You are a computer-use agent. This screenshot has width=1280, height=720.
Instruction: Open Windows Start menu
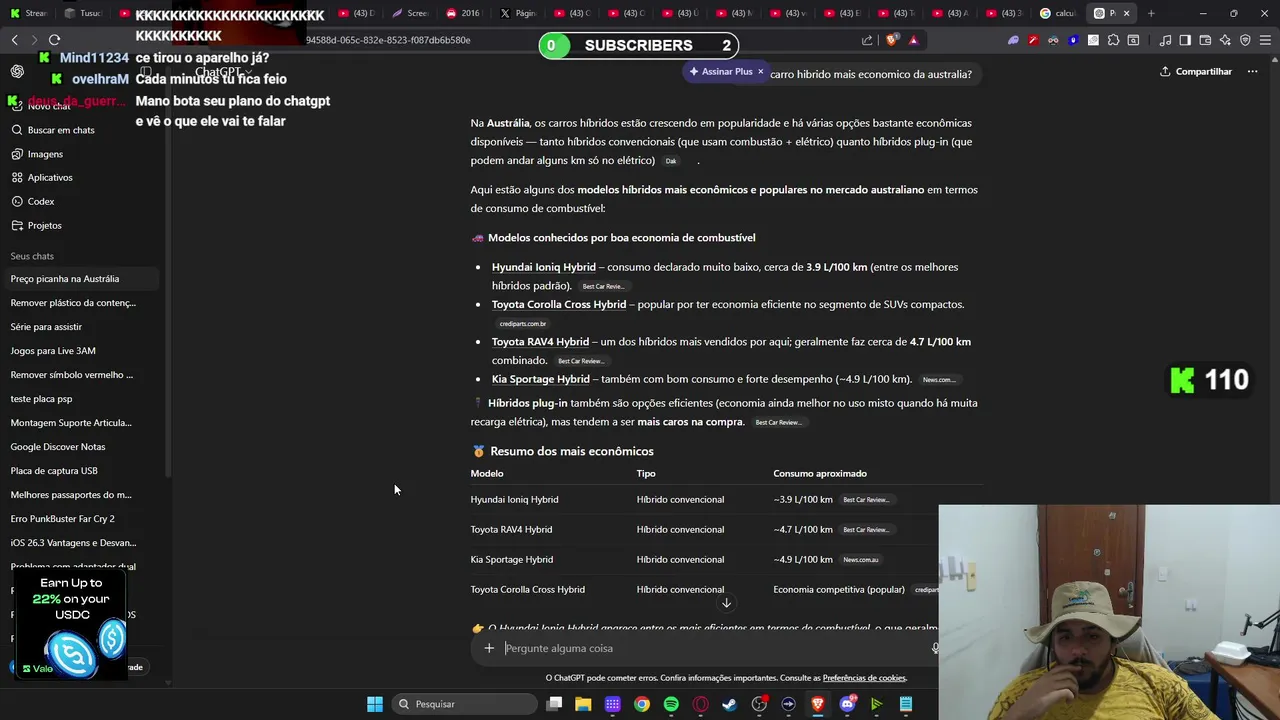(x=374, y=704)
